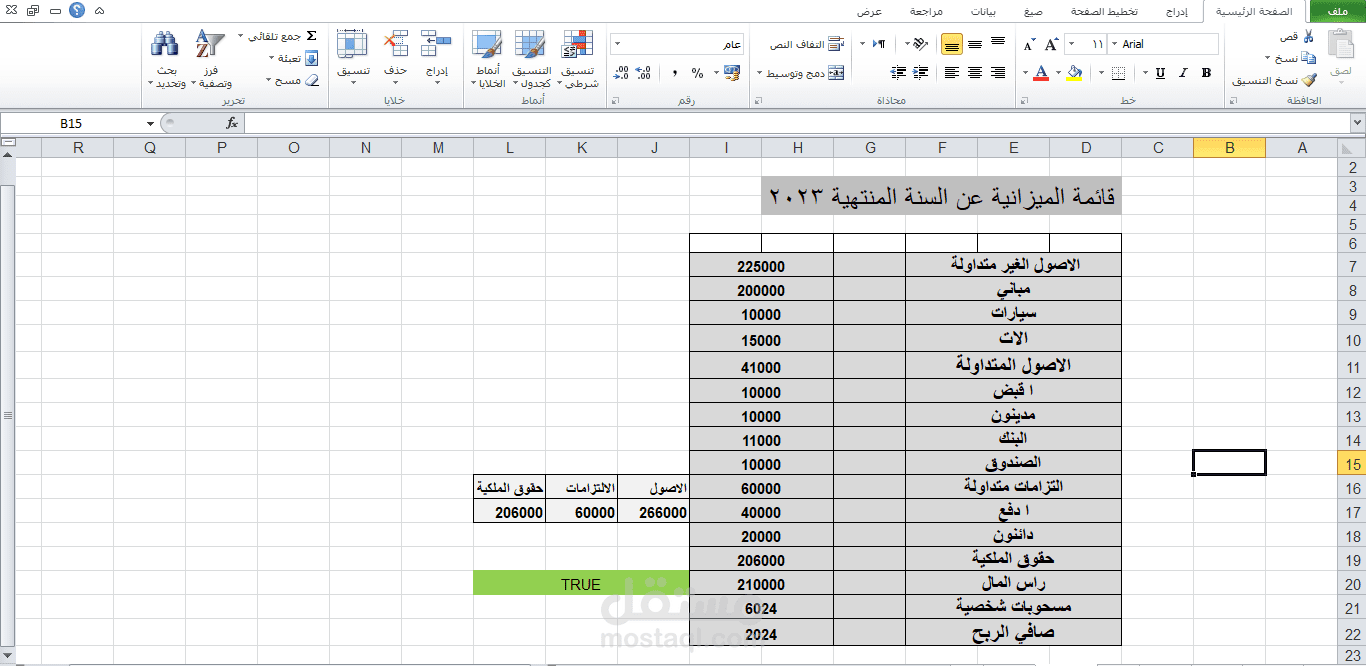This screenshot has height=666, width=1366.
Task: Toggle Center horizontal alignment
Action: (x=974, y=73)
